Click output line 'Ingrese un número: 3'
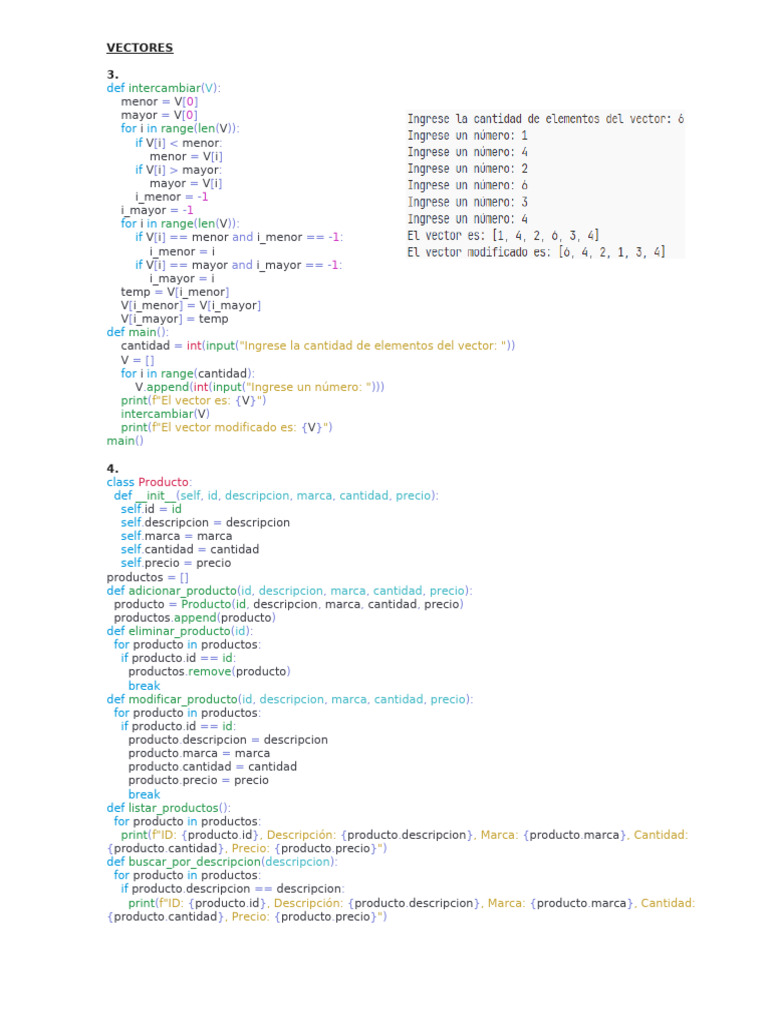This screenshot has width=768, height=1024. (x=468, y=202)
